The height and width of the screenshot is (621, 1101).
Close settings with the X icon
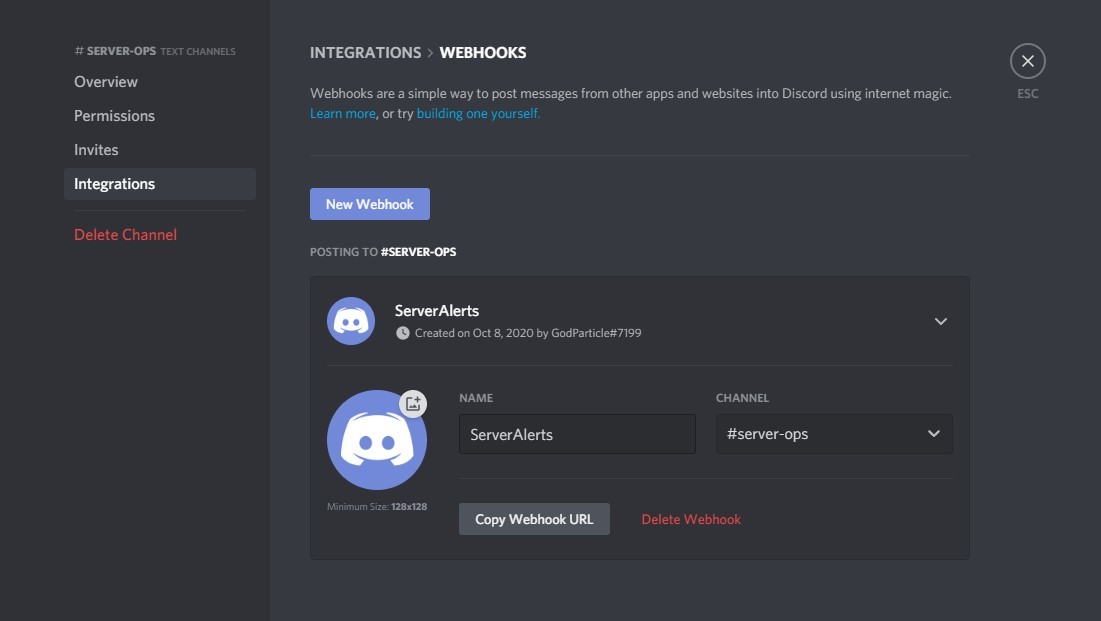pyautogui.click(x=1027, y=62)
